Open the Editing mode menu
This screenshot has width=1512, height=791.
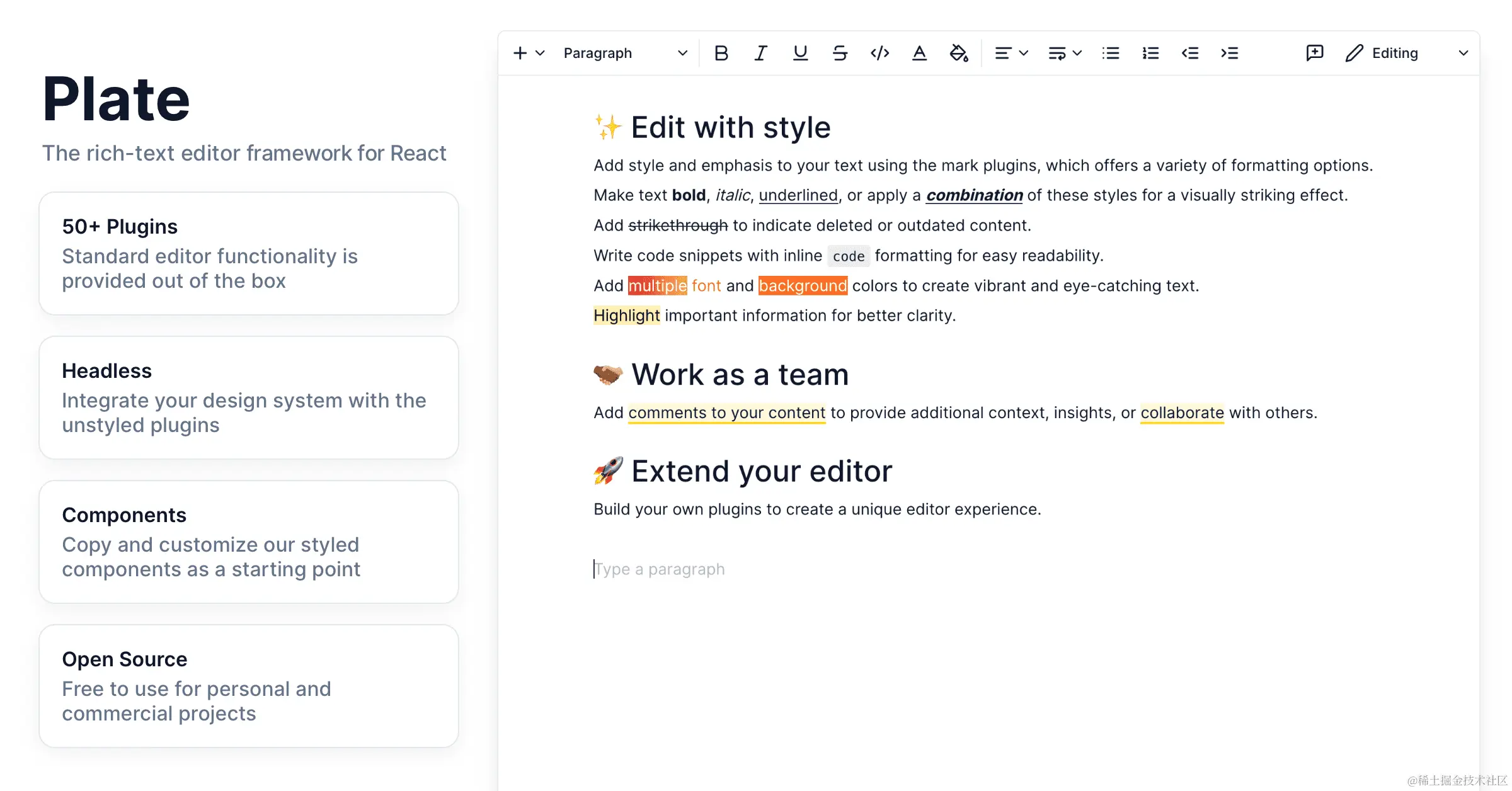[1406, 54]
